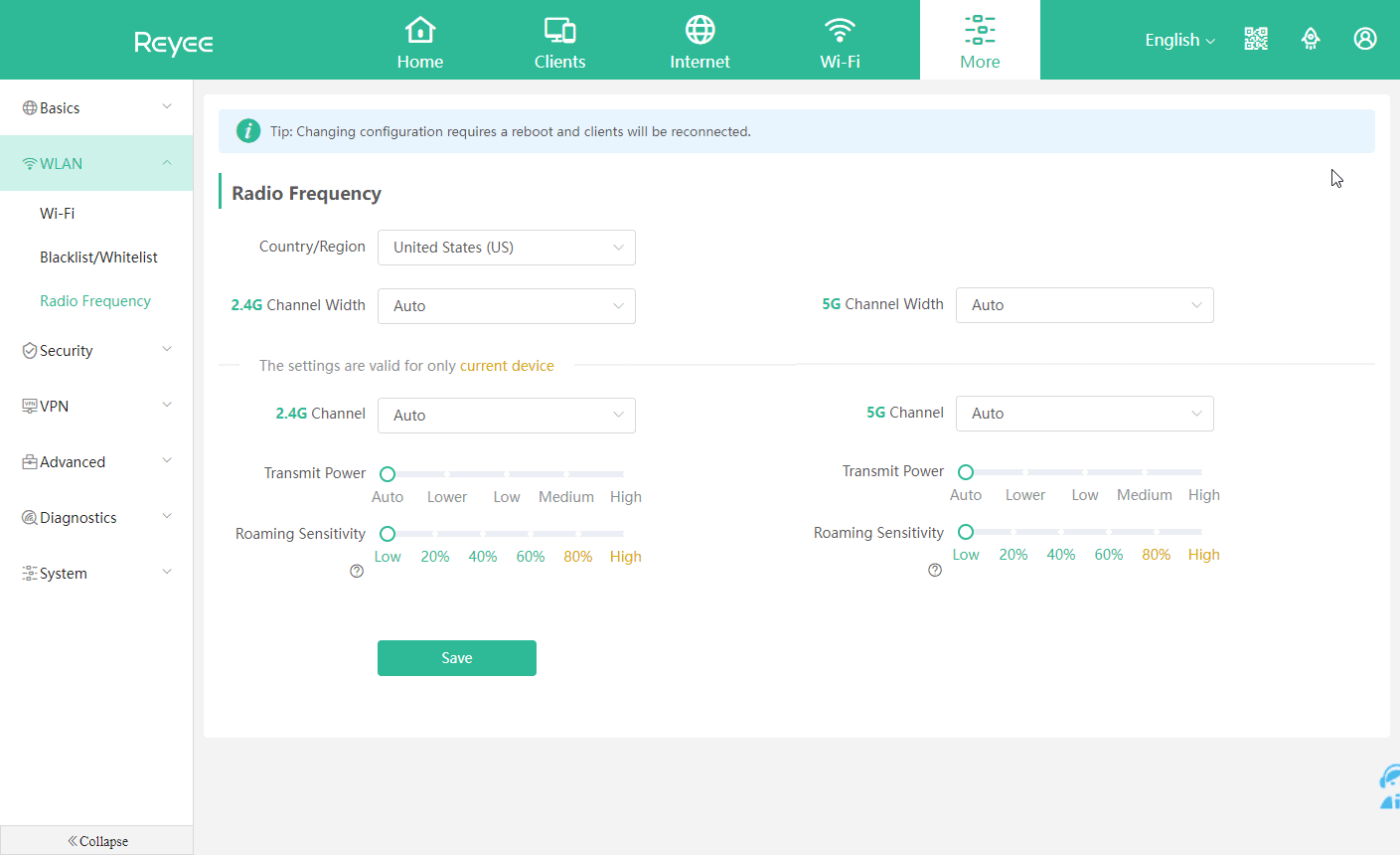
Task: Open the user account icon
Action: pos(1365,39)
